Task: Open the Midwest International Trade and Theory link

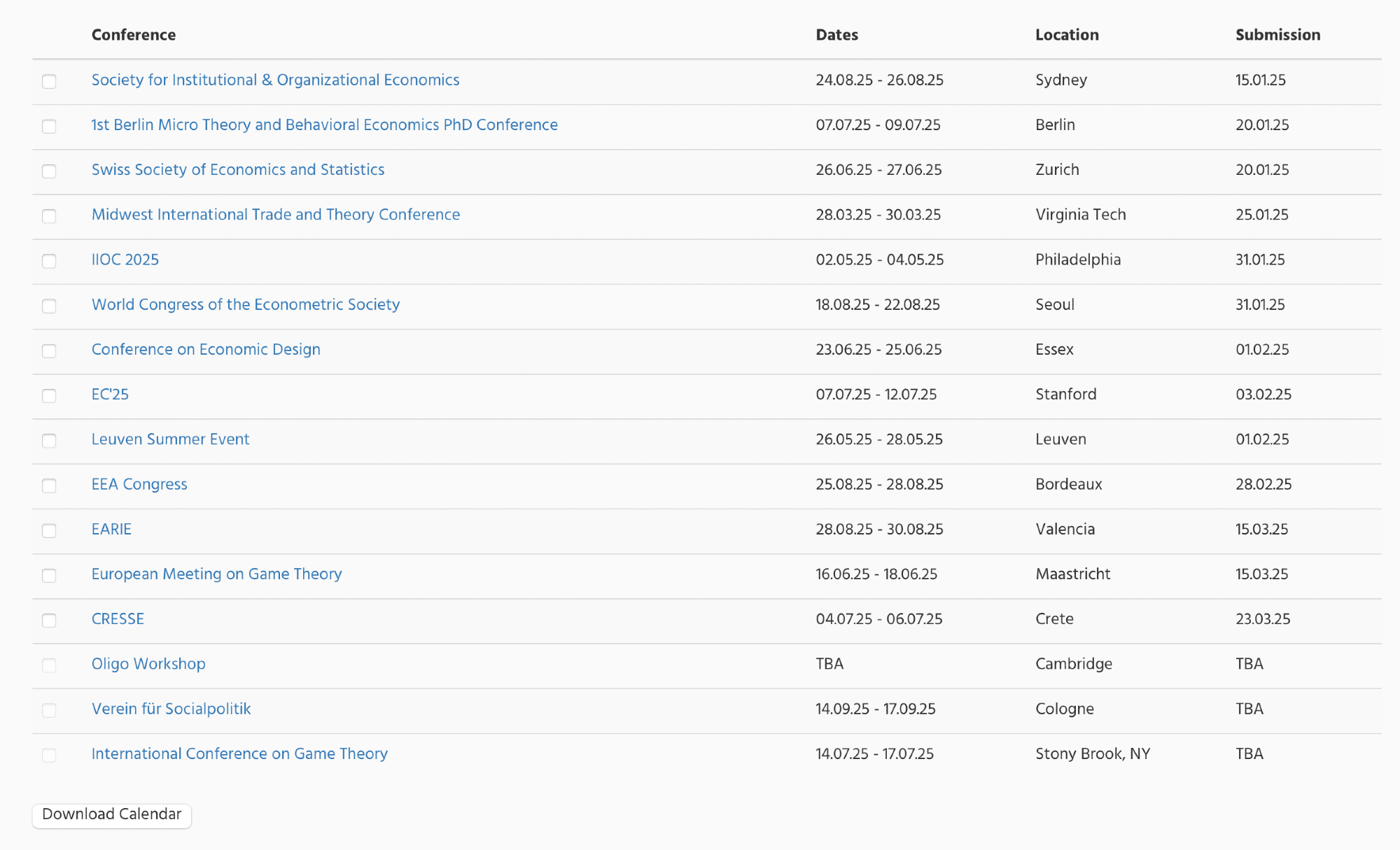Action: pyautogui.click(x=275, y=215)
